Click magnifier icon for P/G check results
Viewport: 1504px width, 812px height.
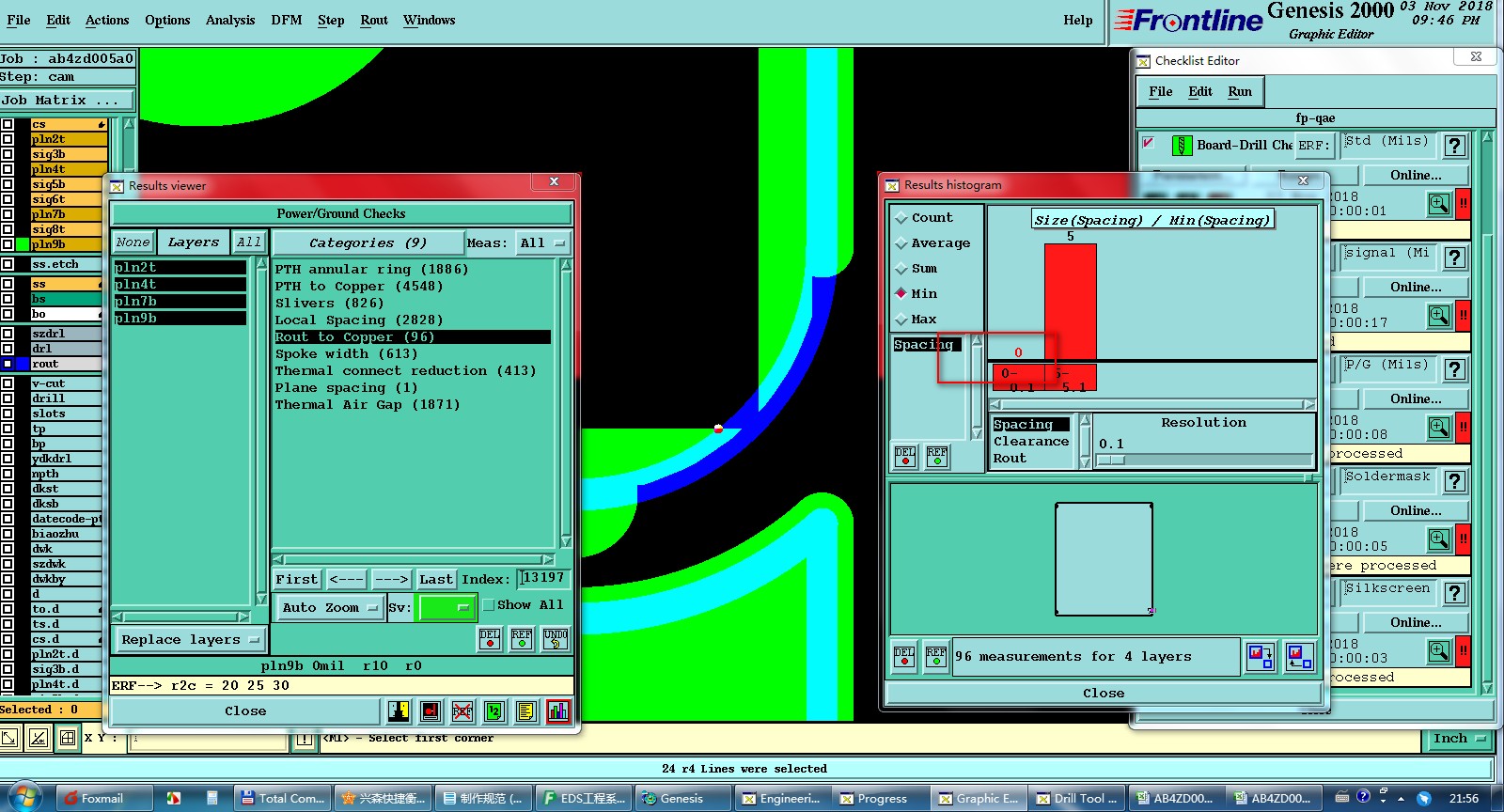click(x=1439, y=428)
